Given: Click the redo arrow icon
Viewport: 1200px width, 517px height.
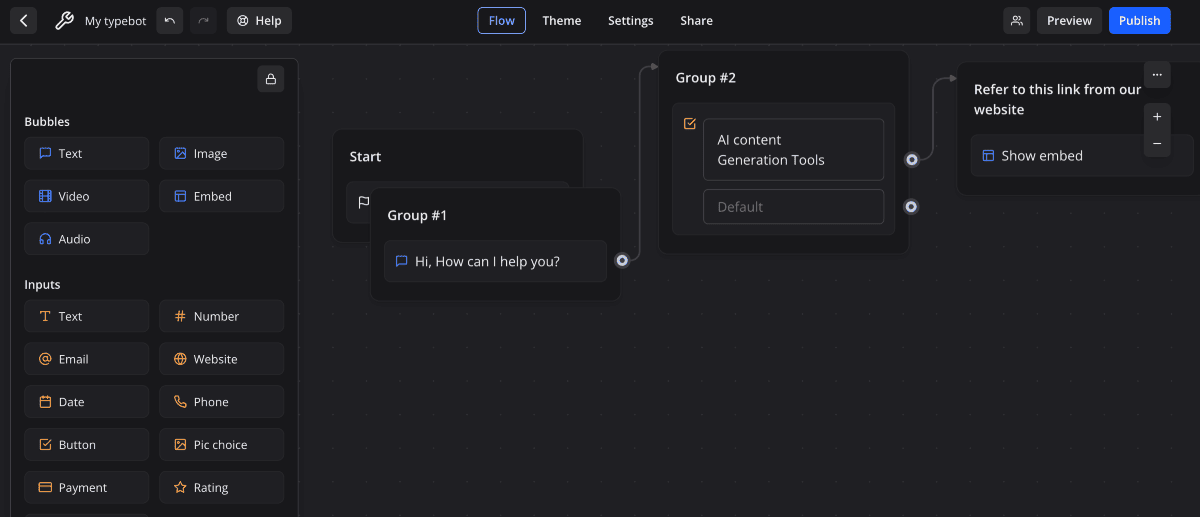Looking at the screenshot, I should point(203,21).
